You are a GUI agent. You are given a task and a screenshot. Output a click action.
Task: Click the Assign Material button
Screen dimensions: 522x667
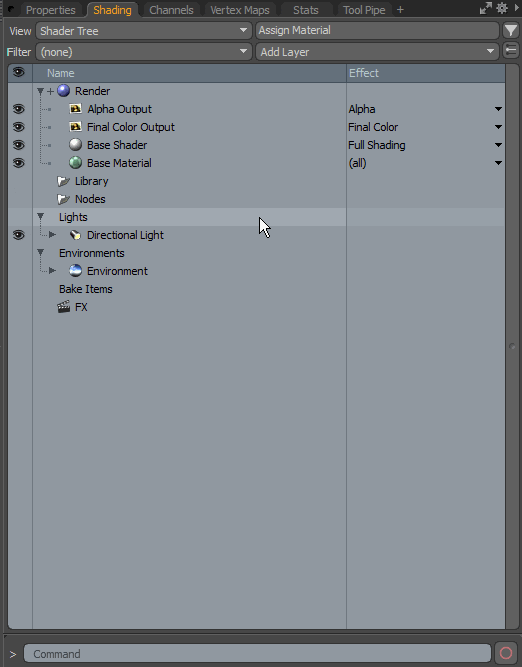click(377, 31)
